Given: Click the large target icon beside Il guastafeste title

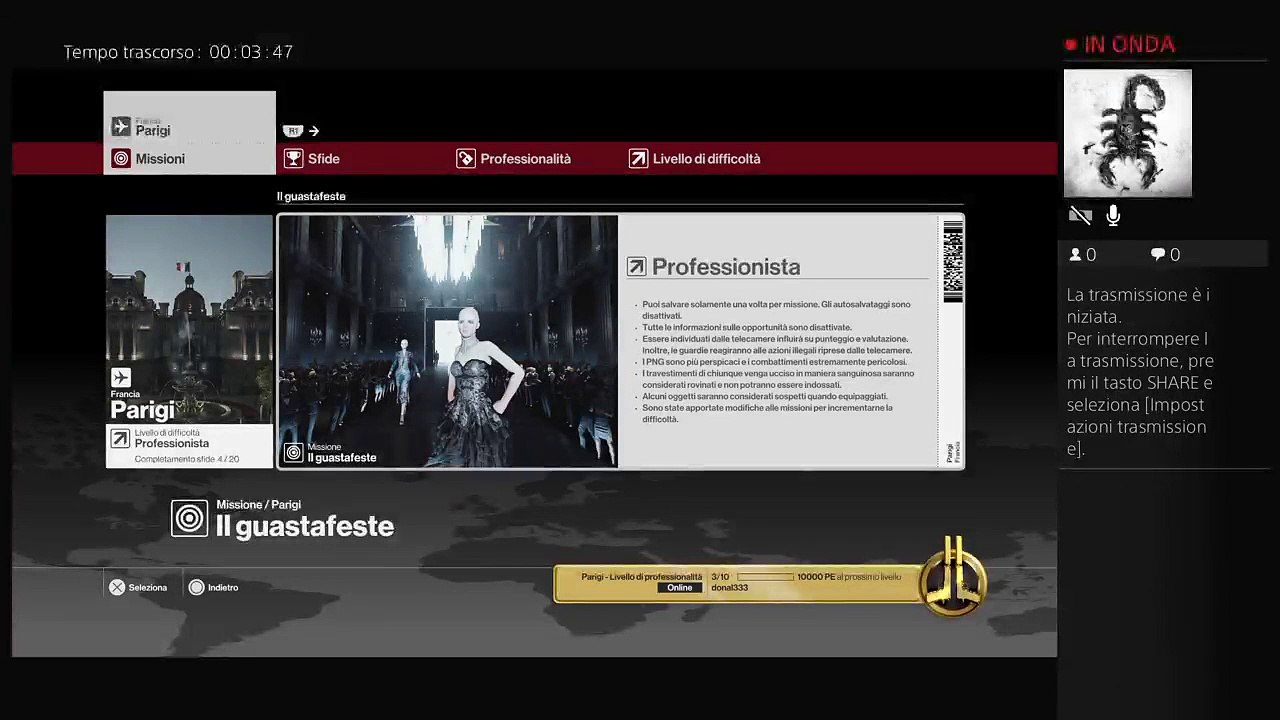Looking at the screenshot, I should tap(190, 518).
